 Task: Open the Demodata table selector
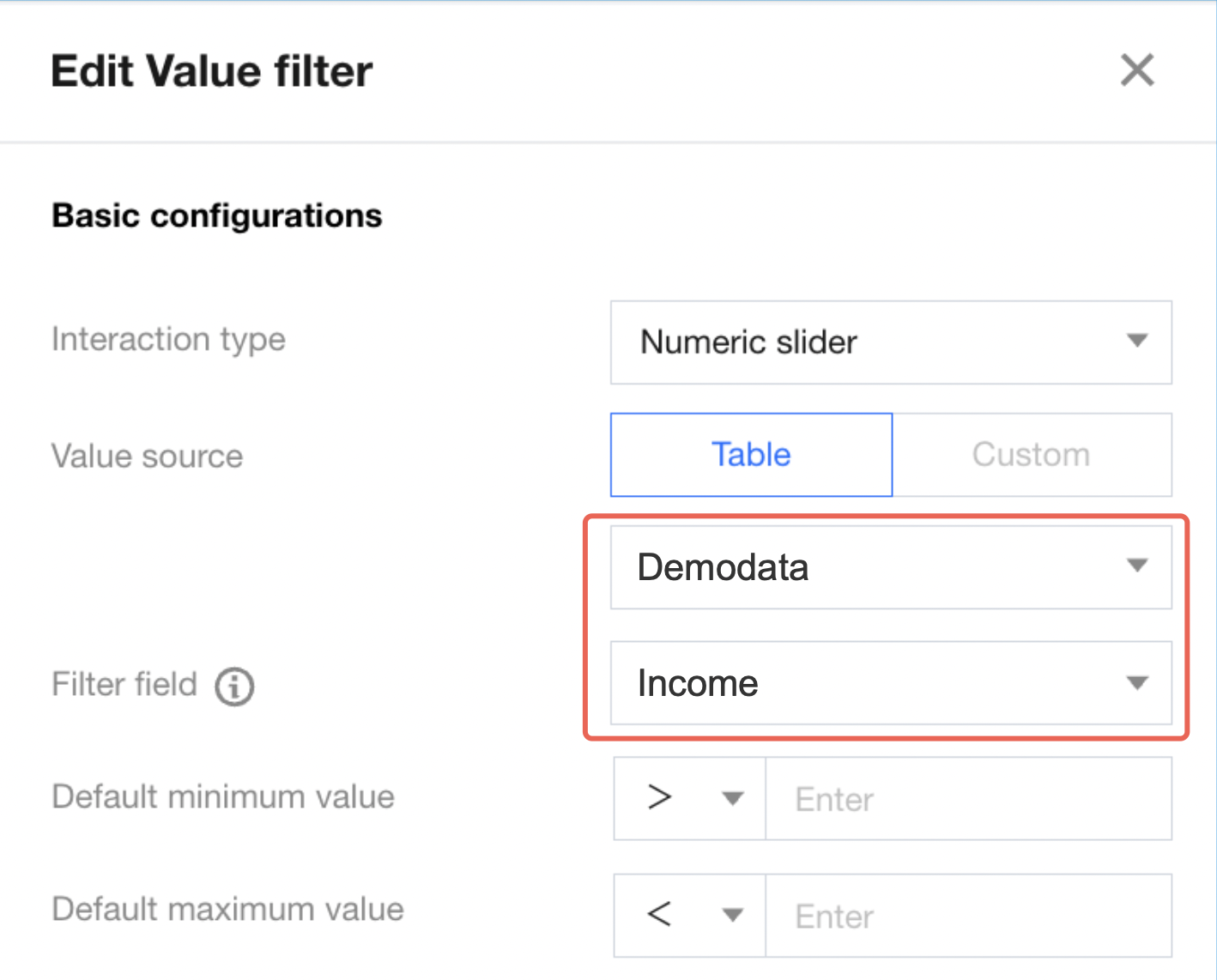(x=891, y=567)
